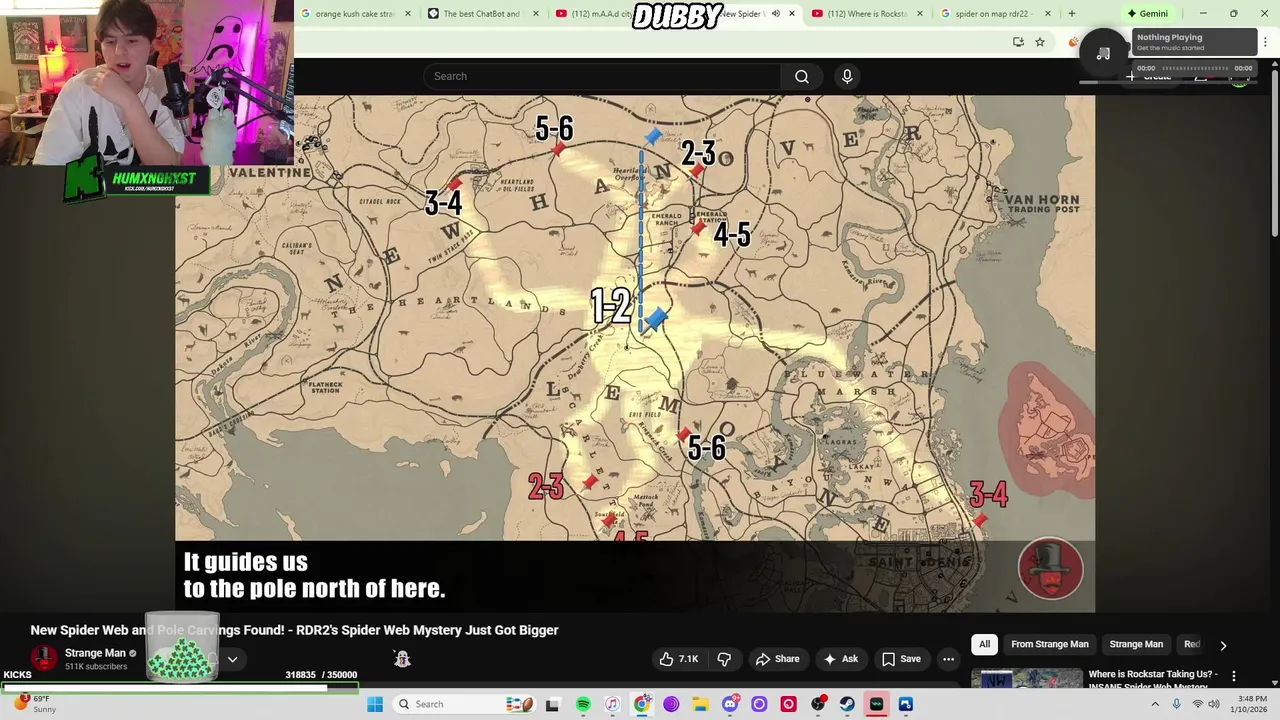Close the 'orange kush cake' tab

(x=407, y=14)
